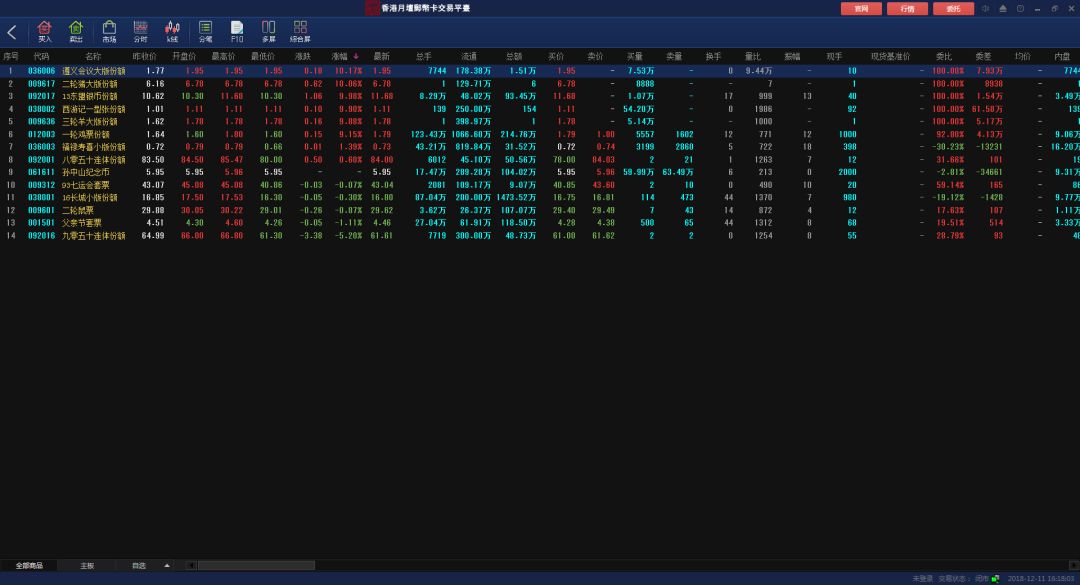Click the green connection status icon
The image size is (1080, 585).
[995, 579]
